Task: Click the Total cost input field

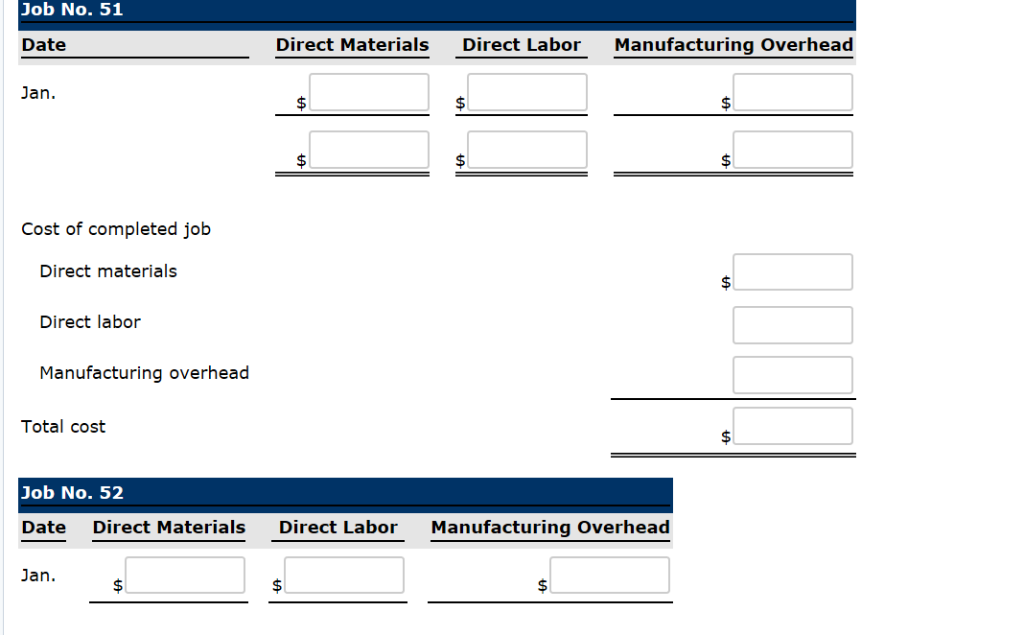Action: click(792, 424)
